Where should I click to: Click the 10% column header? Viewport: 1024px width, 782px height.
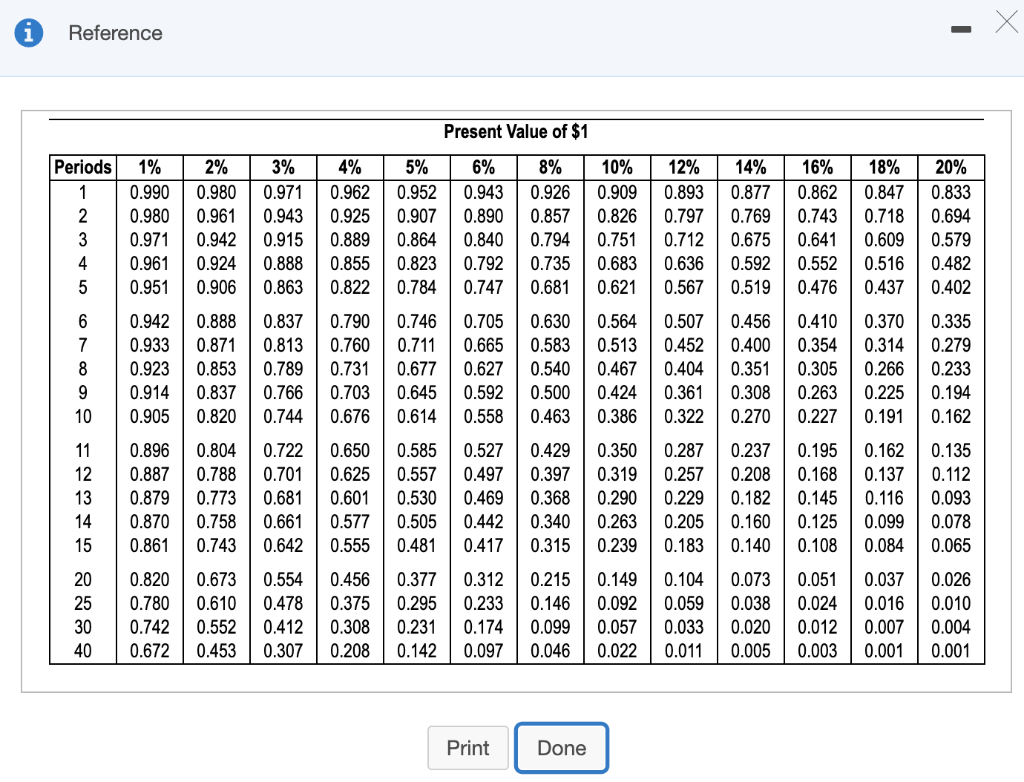tap(617, 167)
